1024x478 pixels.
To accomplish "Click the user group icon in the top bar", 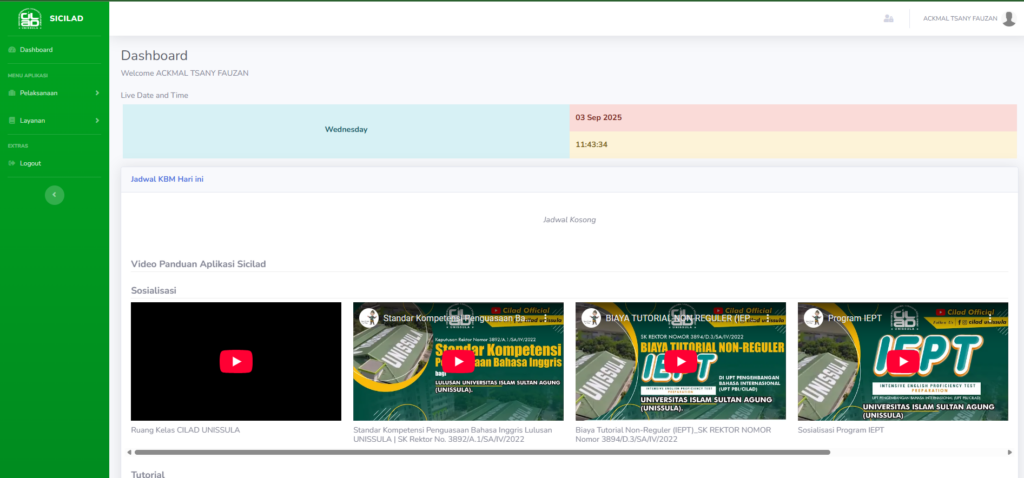I will point(888,18).
